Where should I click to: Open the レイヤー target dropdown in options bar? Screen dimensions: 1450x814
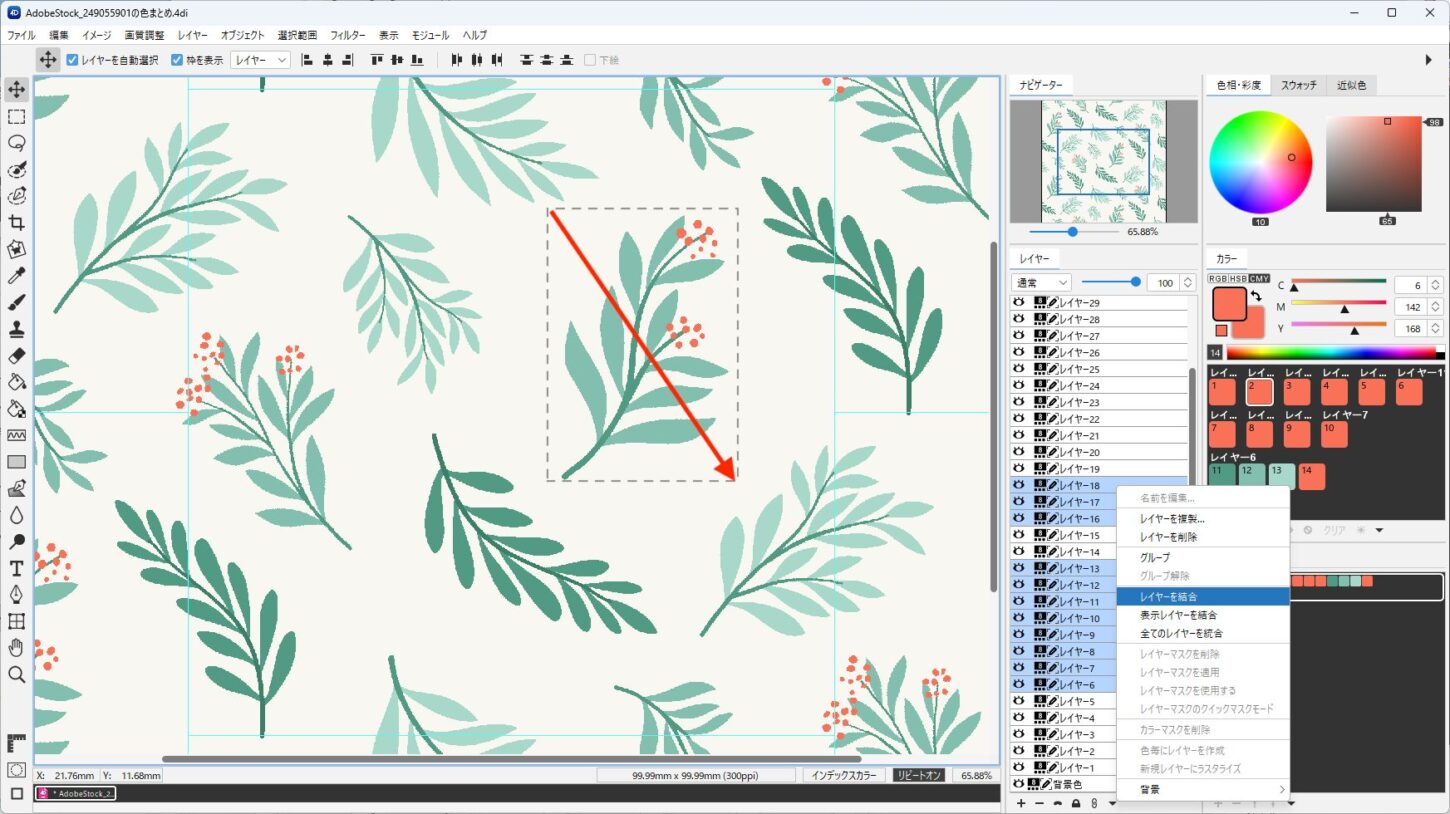pyautogui.click(x=260, y=60)
